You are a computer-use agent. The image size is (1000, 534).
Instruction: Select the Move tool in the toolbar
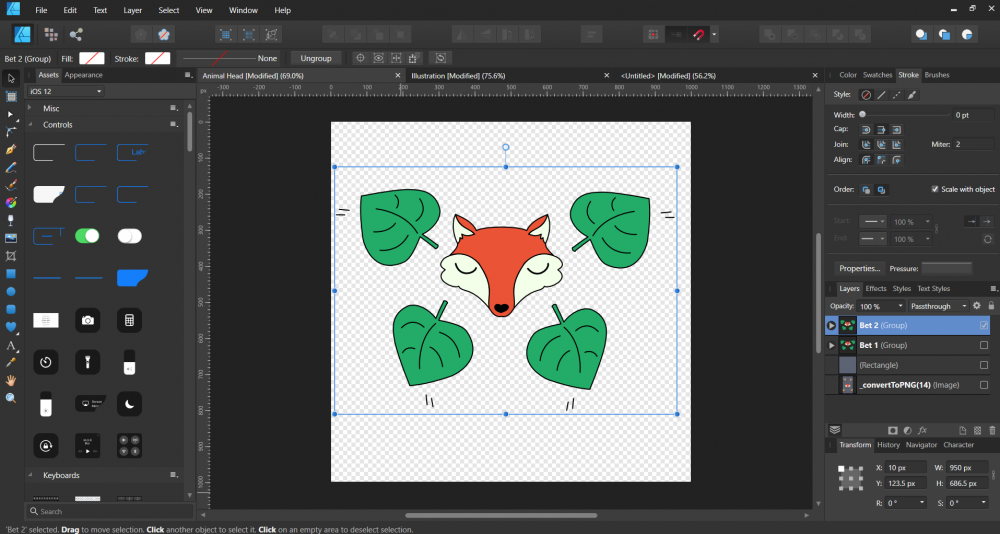click(x=11, y=77)
